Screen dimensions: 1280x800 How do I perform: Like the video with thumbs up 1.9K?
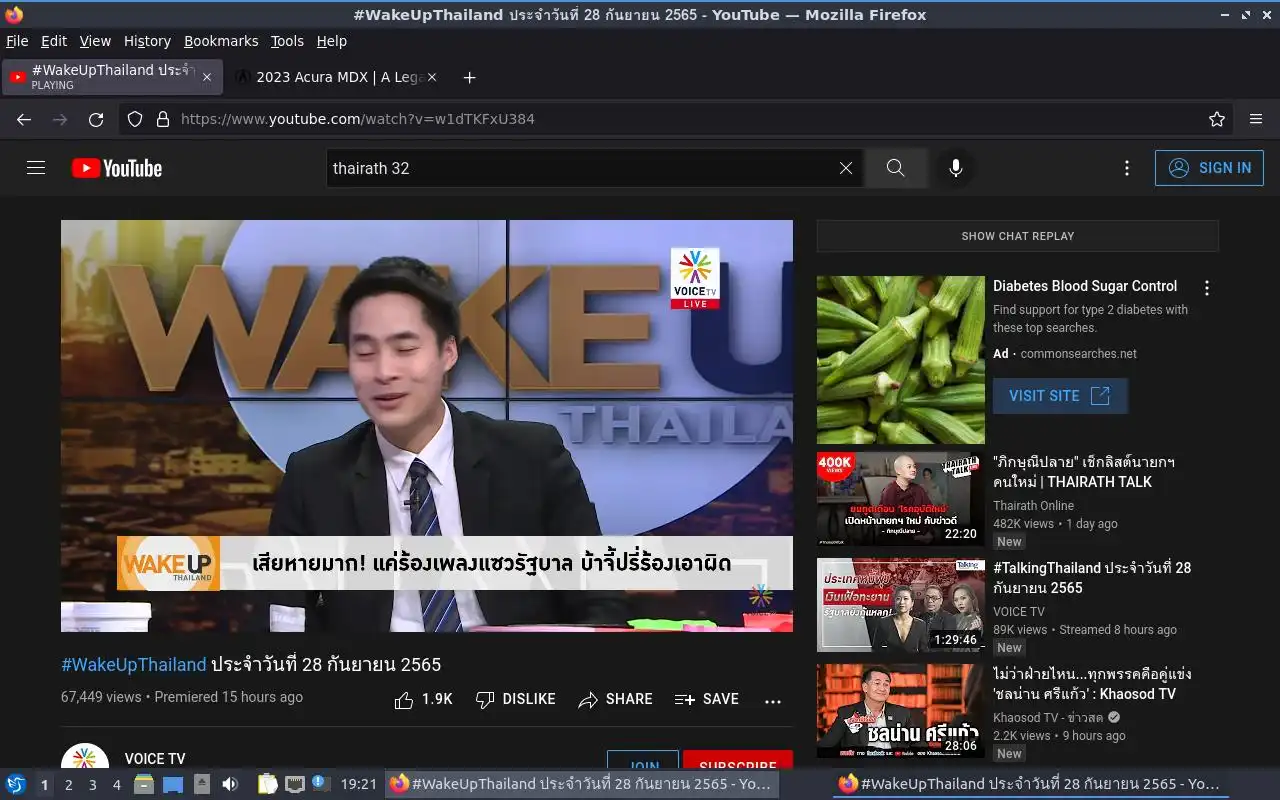pos(424,700)
